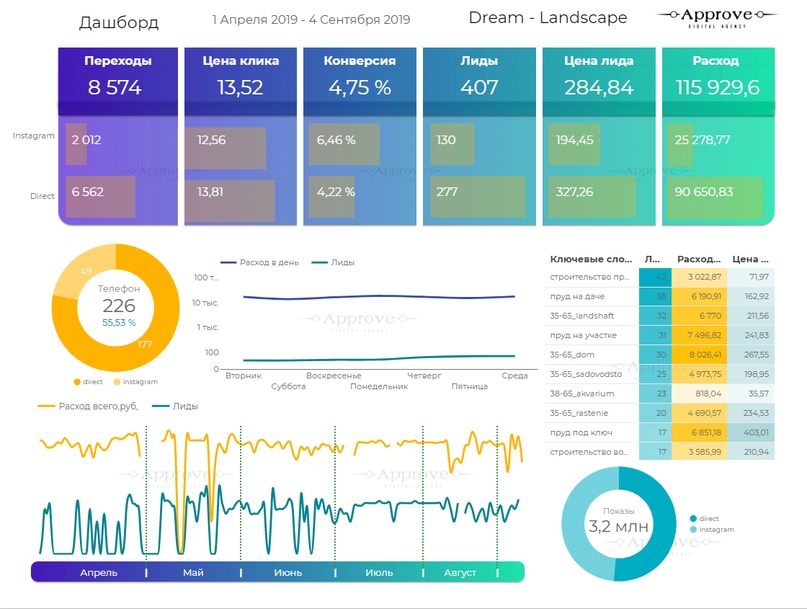This screenshot has height=609, width=807.
Task: Click the Пятница axis label
Action: (x=469, y=386)
